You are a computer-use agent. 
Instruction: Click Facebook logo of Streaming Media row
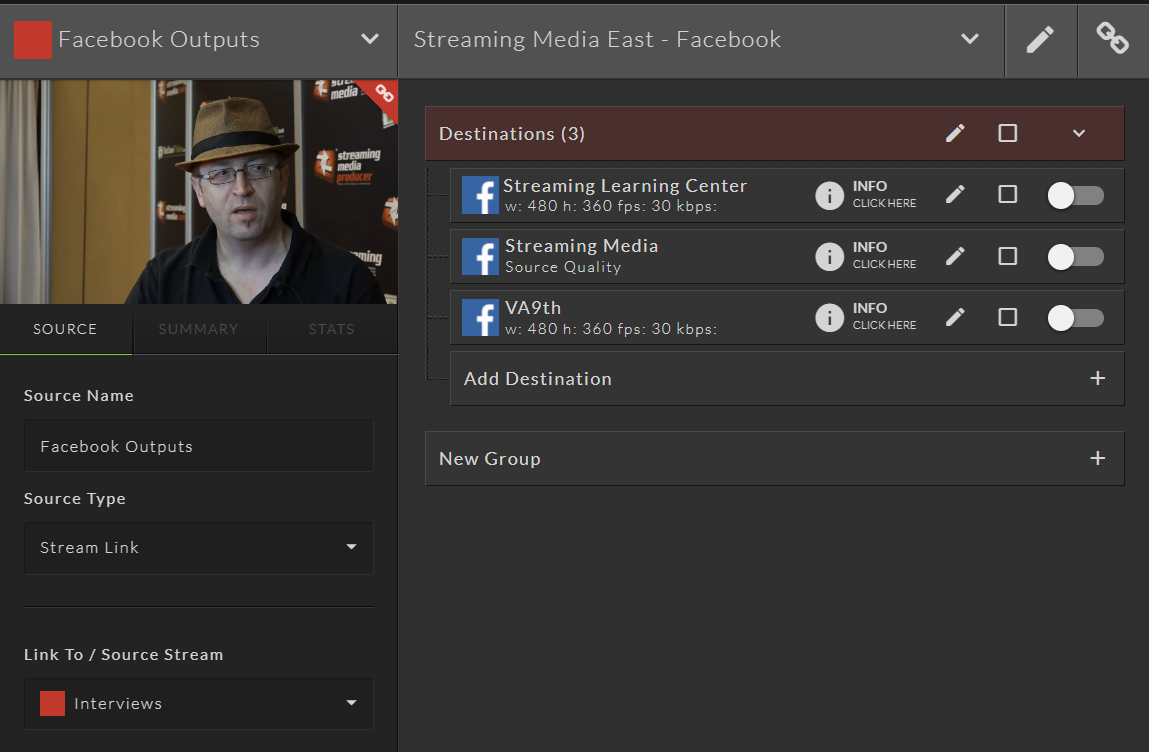[480, 257]
